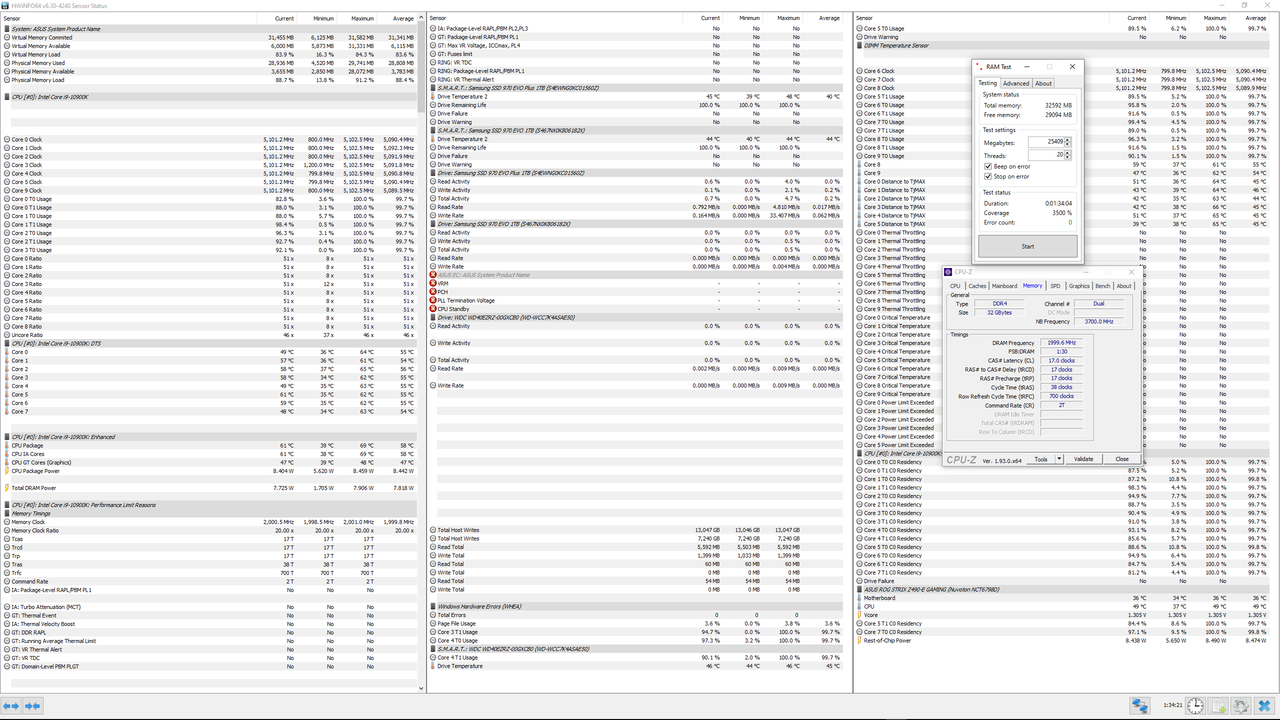Switch to the SPD tab in CPU-Z

[x=1055, y=285]
